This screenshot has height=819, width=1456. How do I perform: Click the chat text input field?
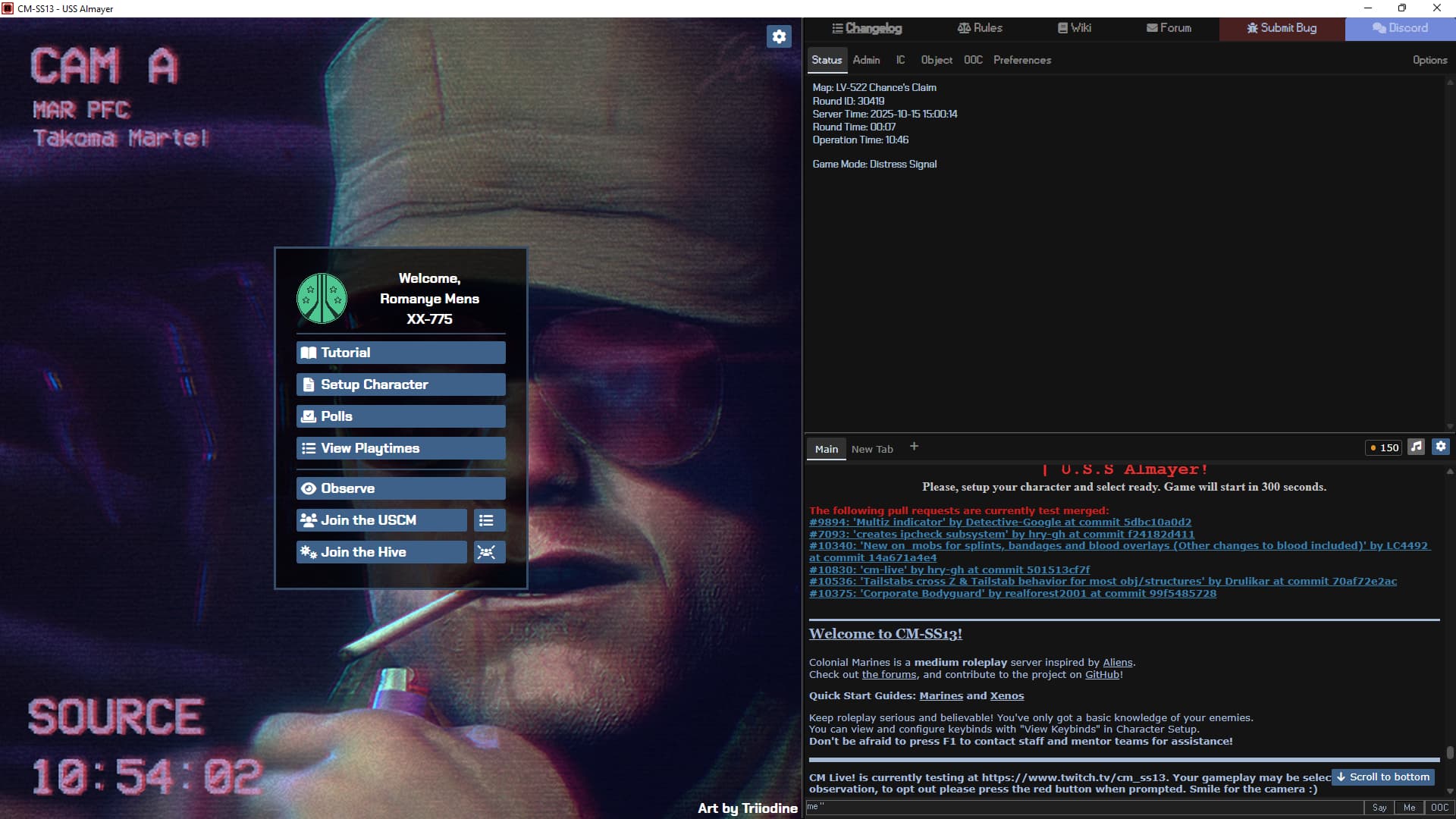(1084, 808)
